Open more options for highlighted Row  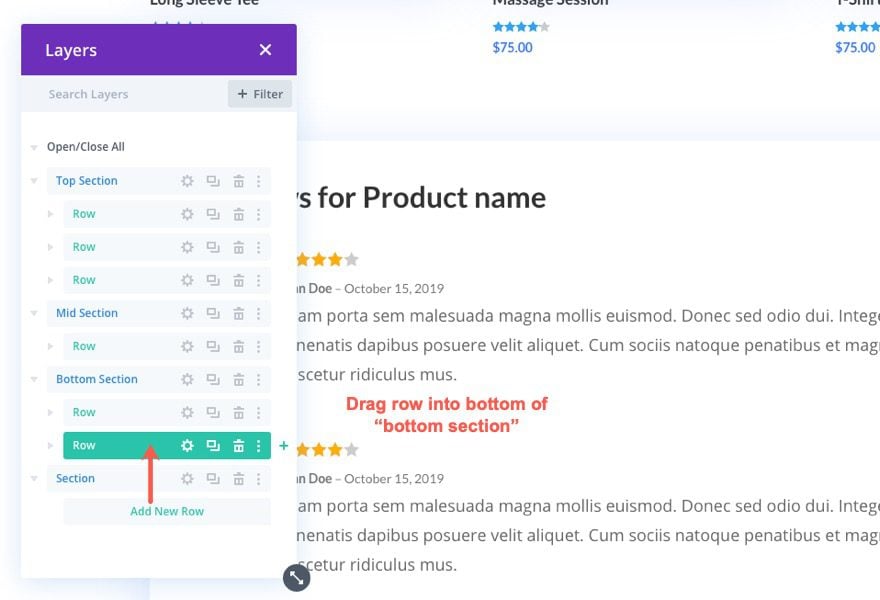[259, 446]
